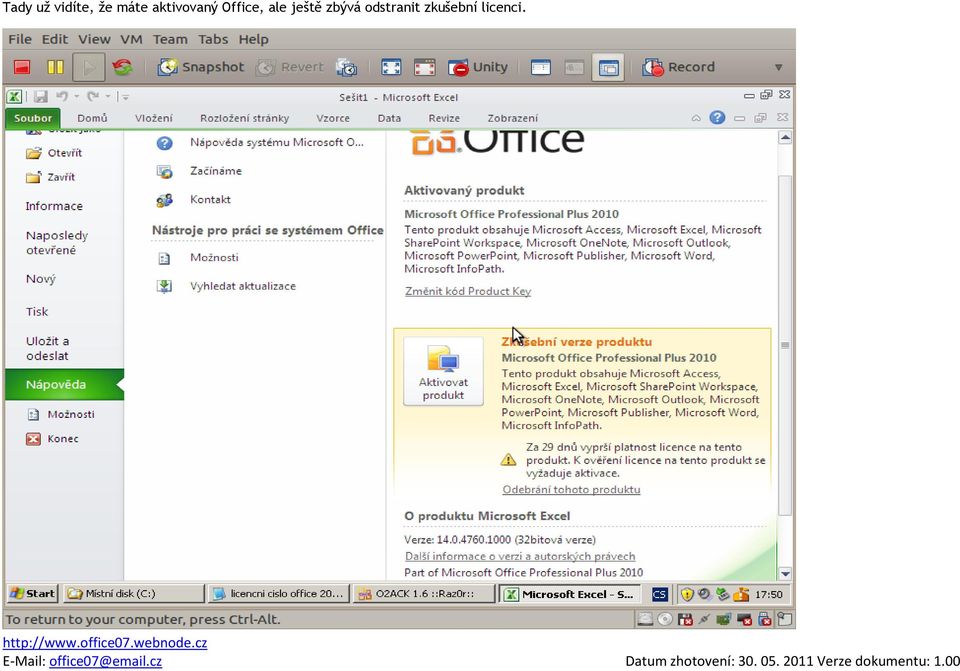Click the quick switch mode icon
Image resolution: width=960 pixels, height=671 pixels.
pos(424,67)
